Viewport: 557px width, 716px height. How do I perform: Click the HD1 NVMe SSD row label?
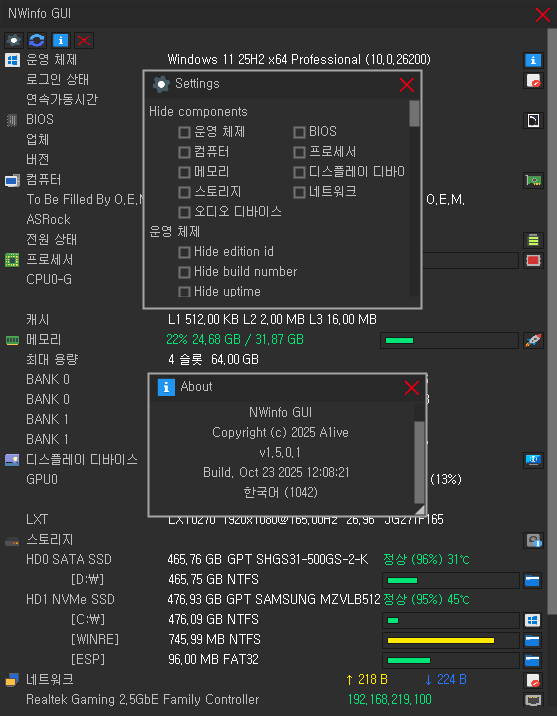[70, 600]
